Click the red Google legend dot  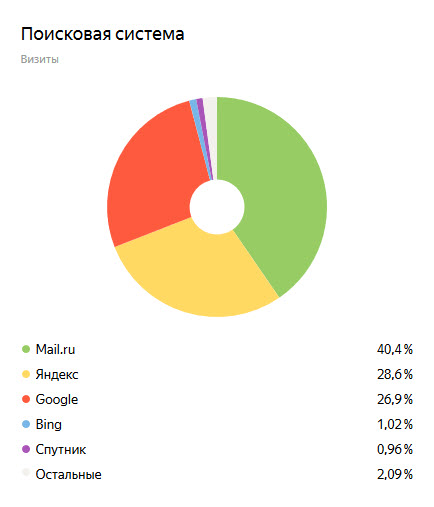[x=26, y=399]
